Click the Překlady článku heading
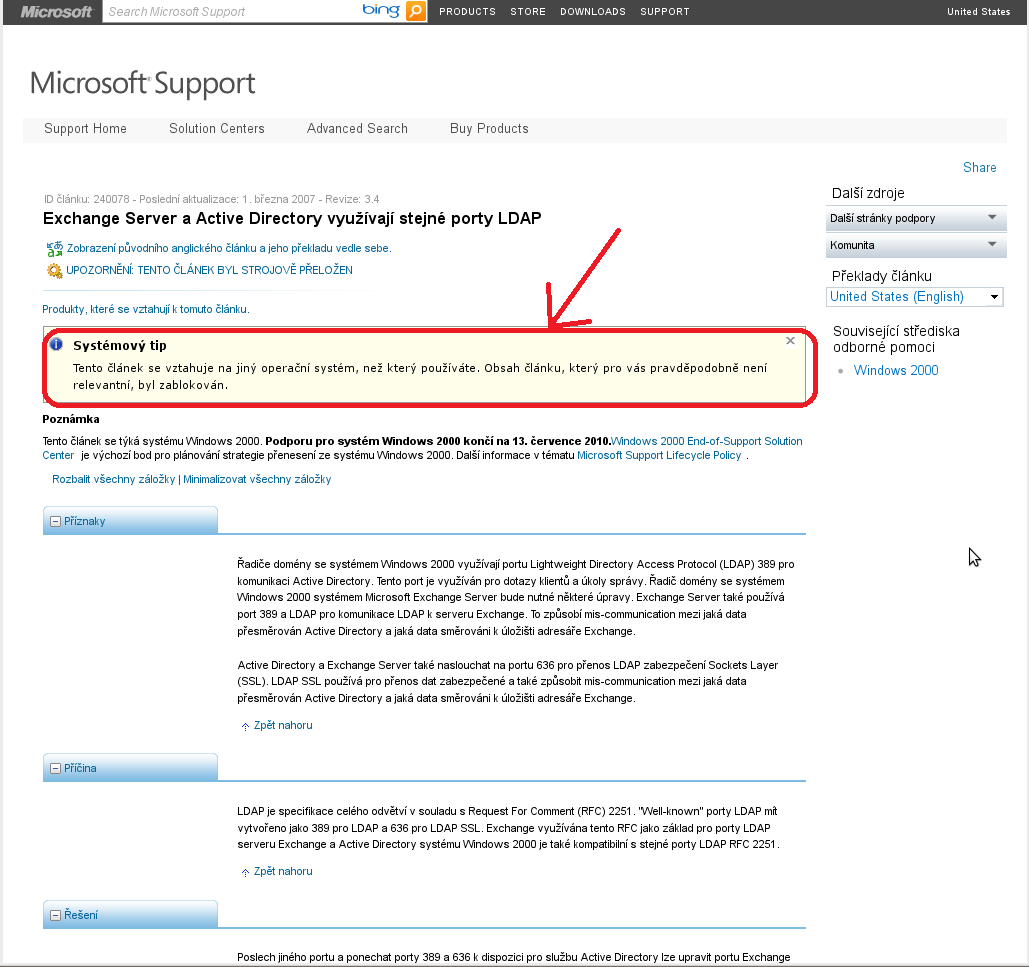Screen dimensions: 1029x967 [x=881, y=276]
